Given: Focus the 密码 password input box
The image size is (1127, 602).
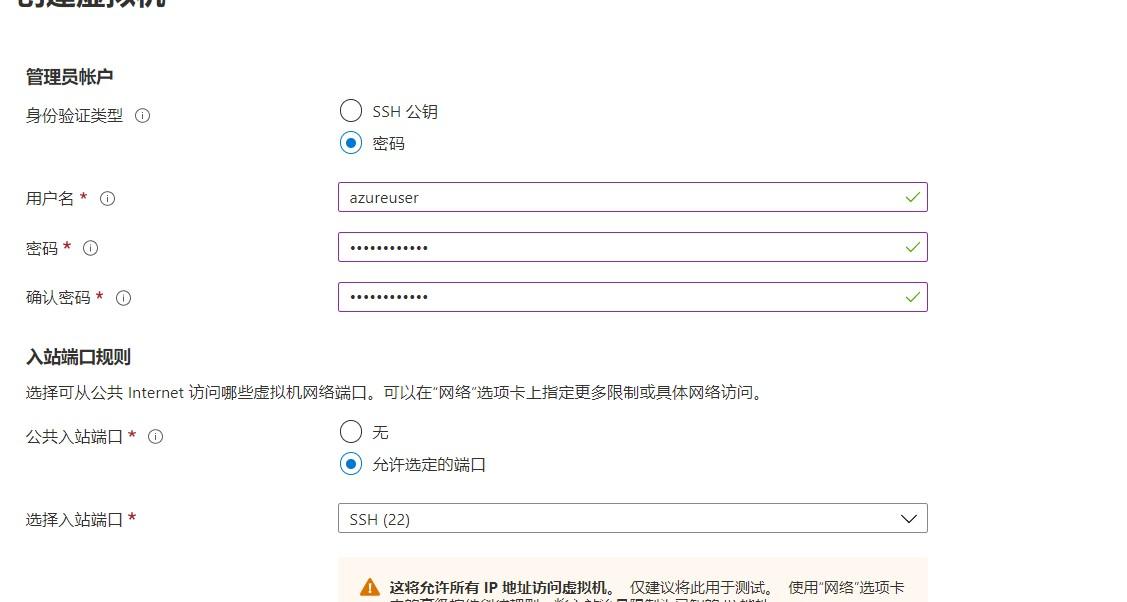Looking at the screenshot, I should [620, 247].
